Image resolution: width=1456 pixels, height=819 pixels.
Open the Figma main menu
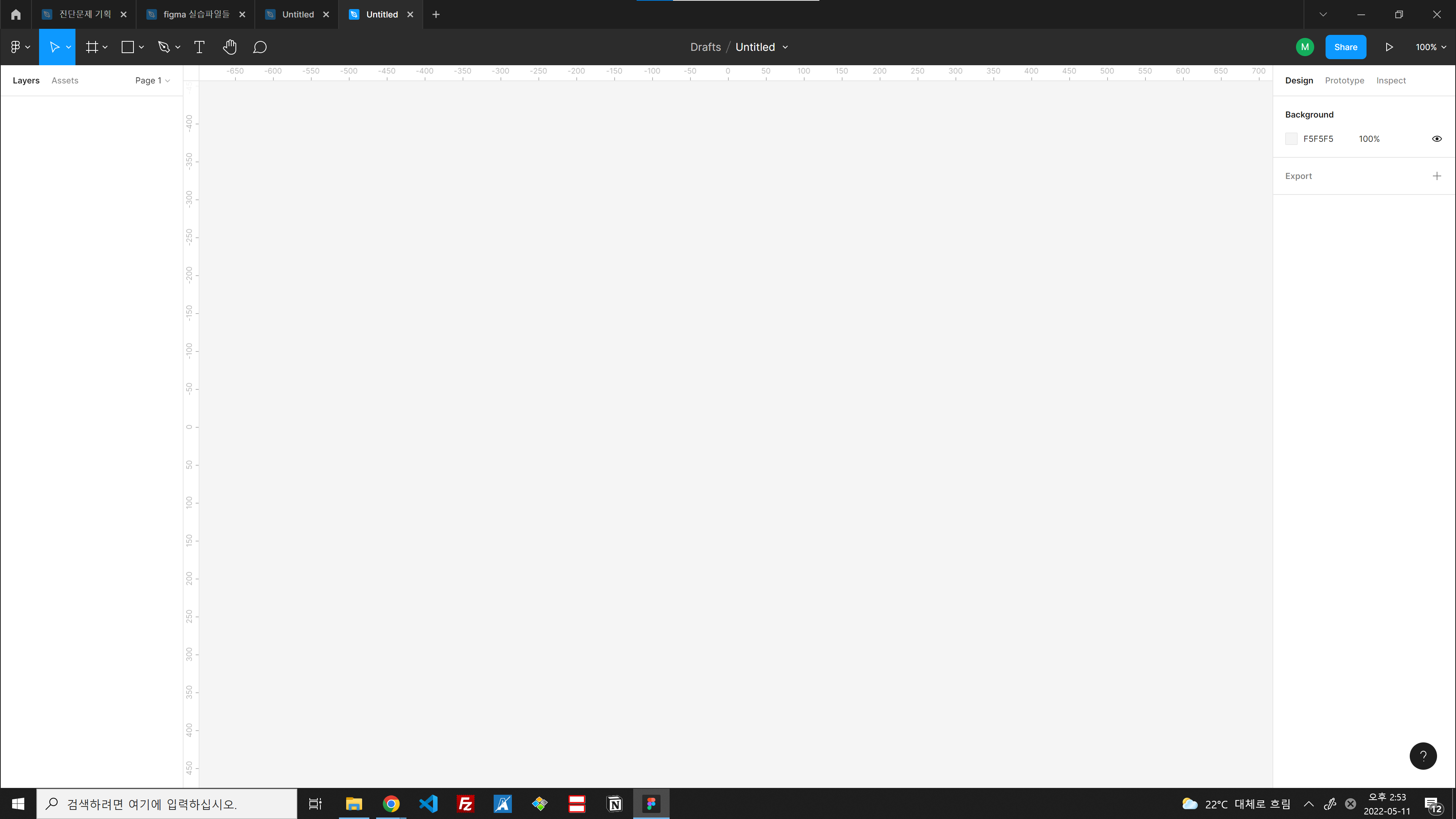[19, 47]
